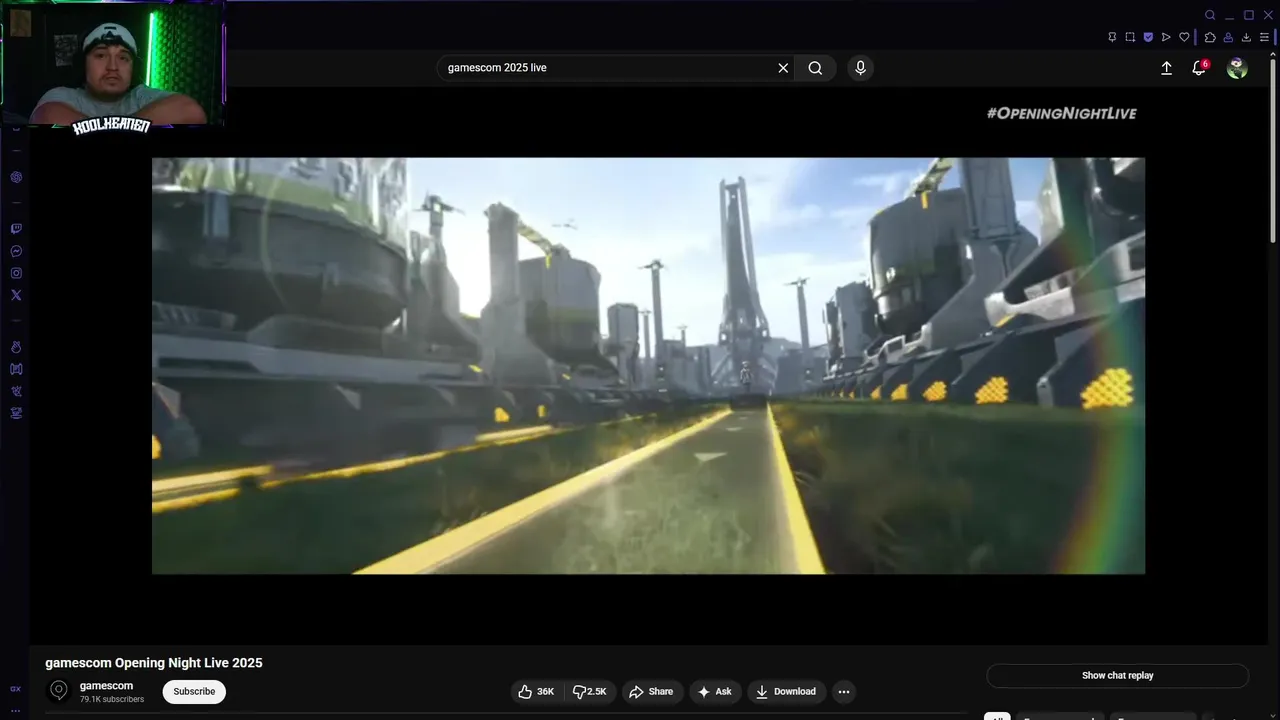Click the pin icon in browser toolbar
The height and width of the screenshot is (720, 1280).
tap(1112, 37)
